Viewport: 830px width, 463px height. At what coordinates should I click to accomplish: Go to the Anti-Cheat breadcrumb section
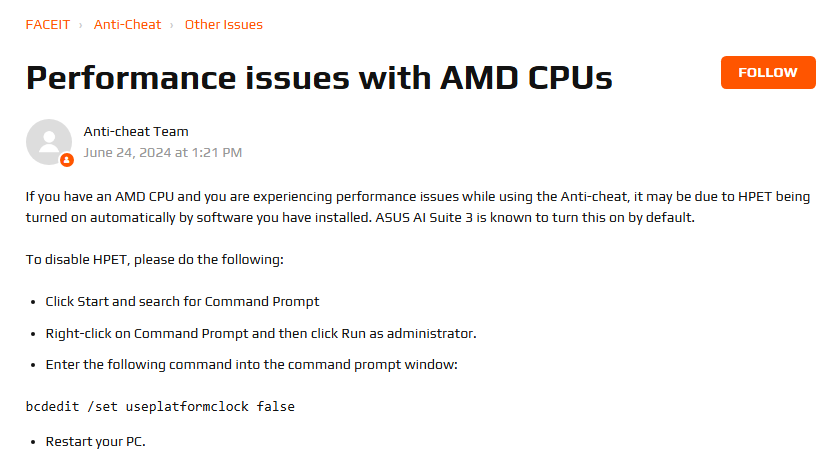[127, 25]
